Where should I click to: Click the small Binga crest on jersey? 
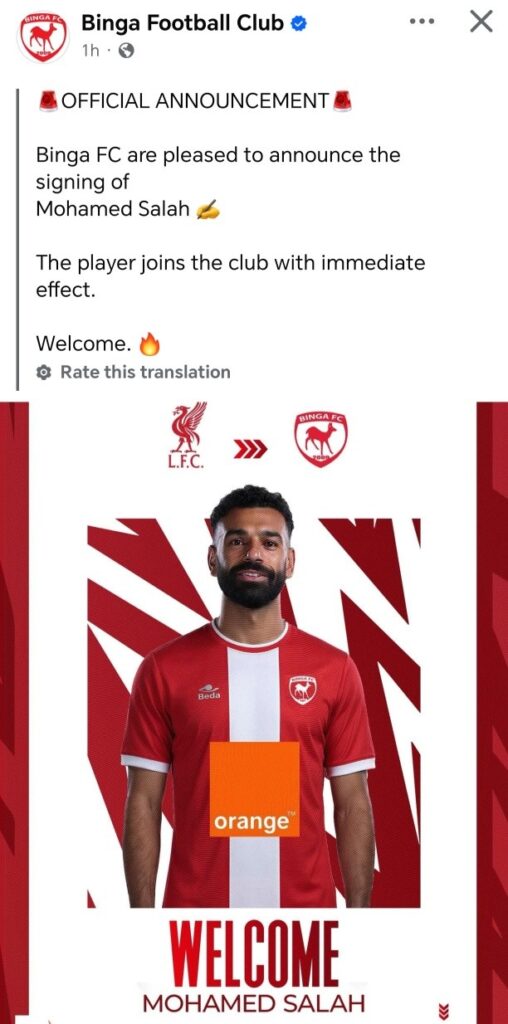302,688
